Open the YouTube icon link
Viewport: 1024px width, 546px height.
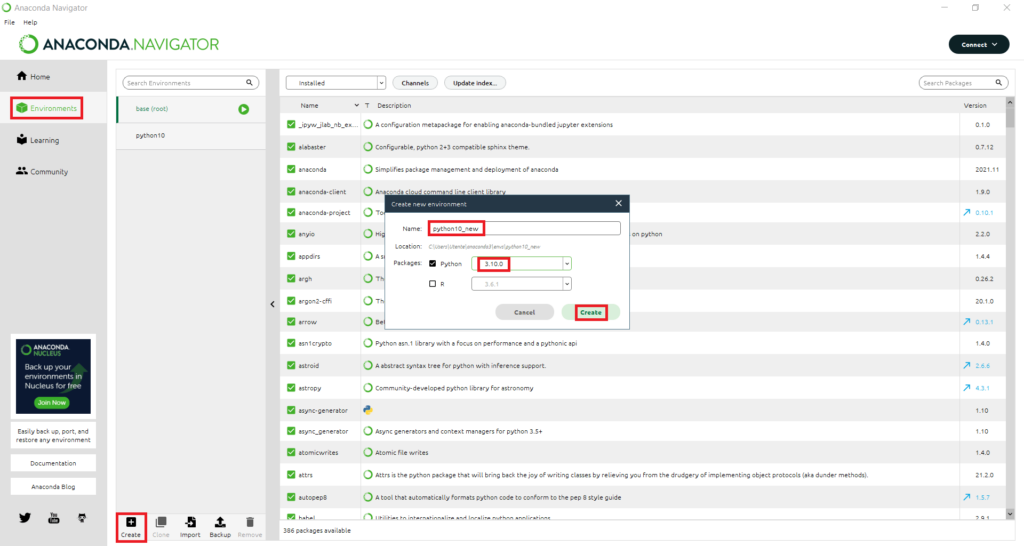[x=55, y=517]
